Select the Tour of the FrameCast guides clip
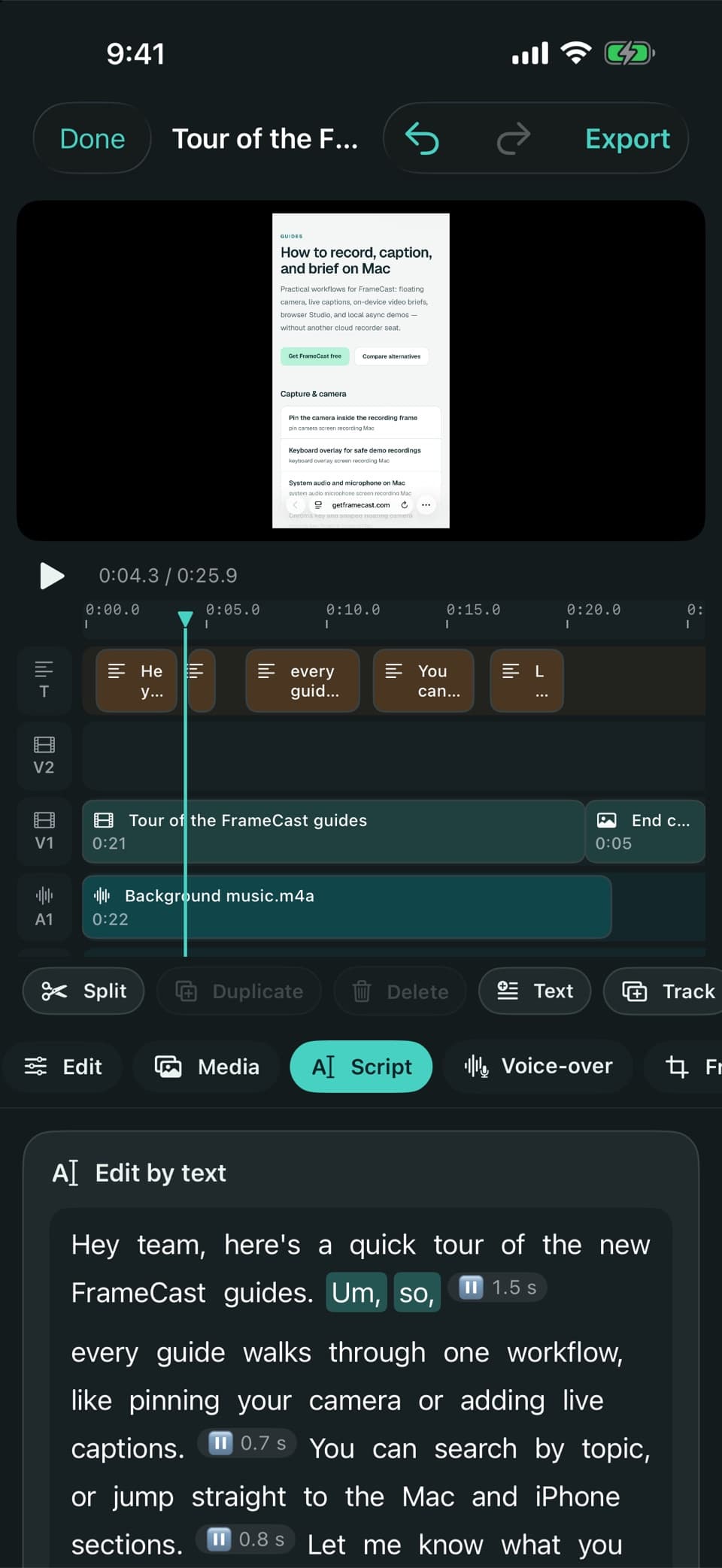Screen dimensions: 722x1568 333,831
